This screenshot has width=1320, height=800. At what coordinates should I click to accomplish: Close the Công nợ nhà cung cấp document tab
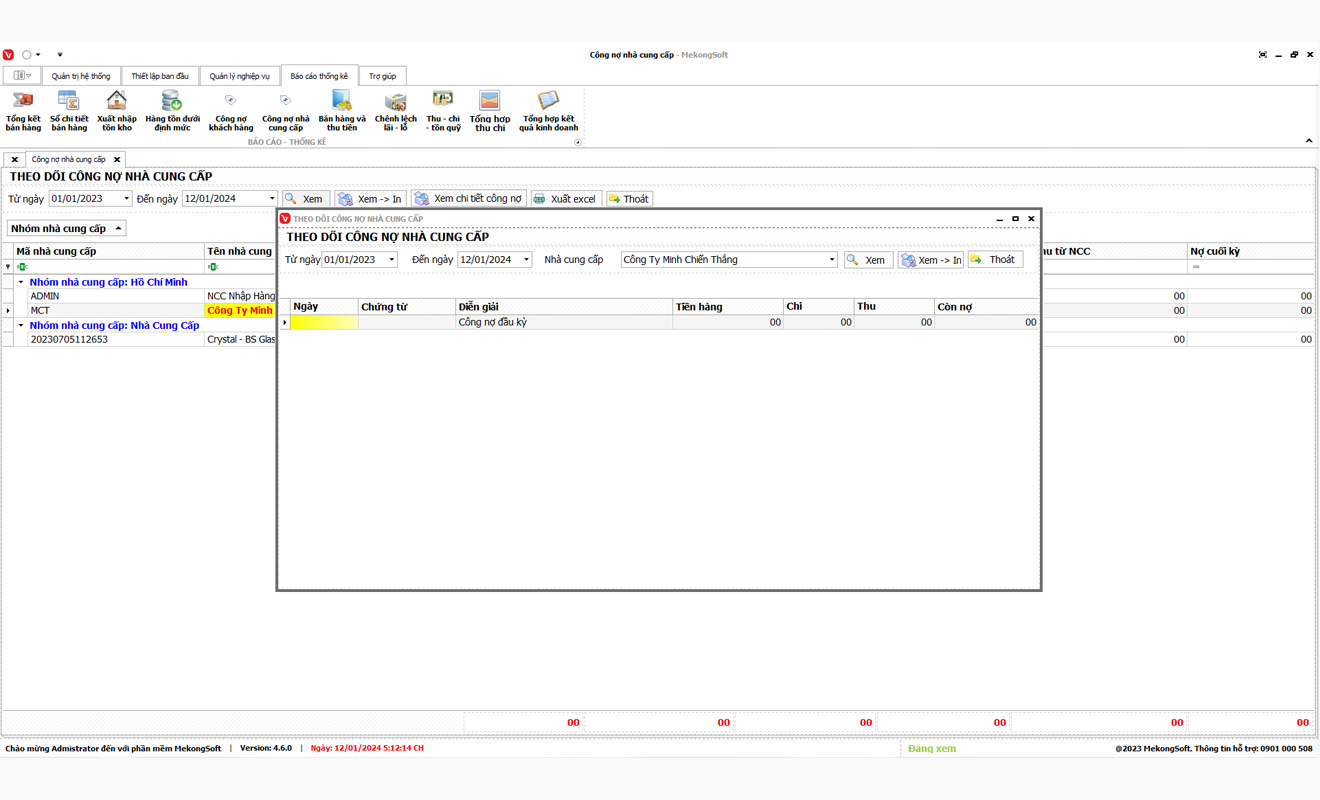tap(117, 159)
